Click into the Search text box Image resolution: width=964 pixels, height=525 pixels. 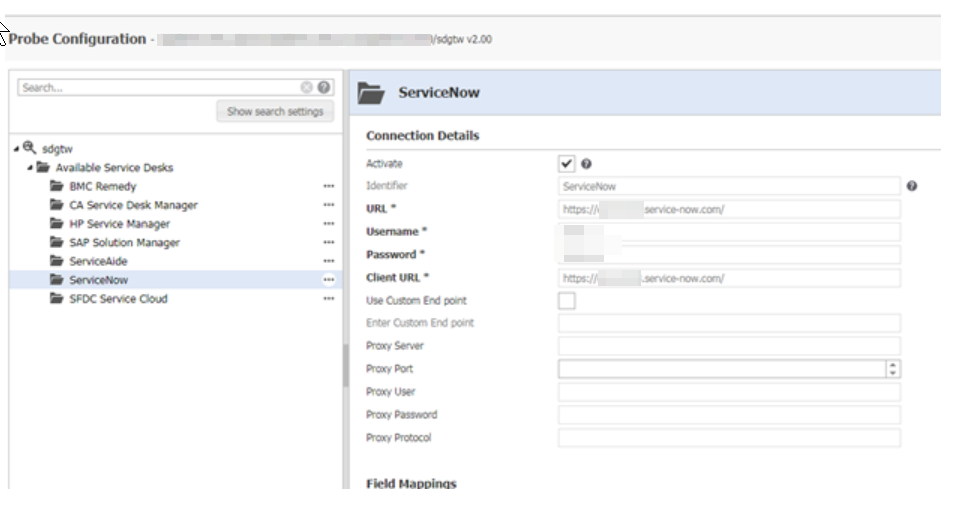(158, 88)
